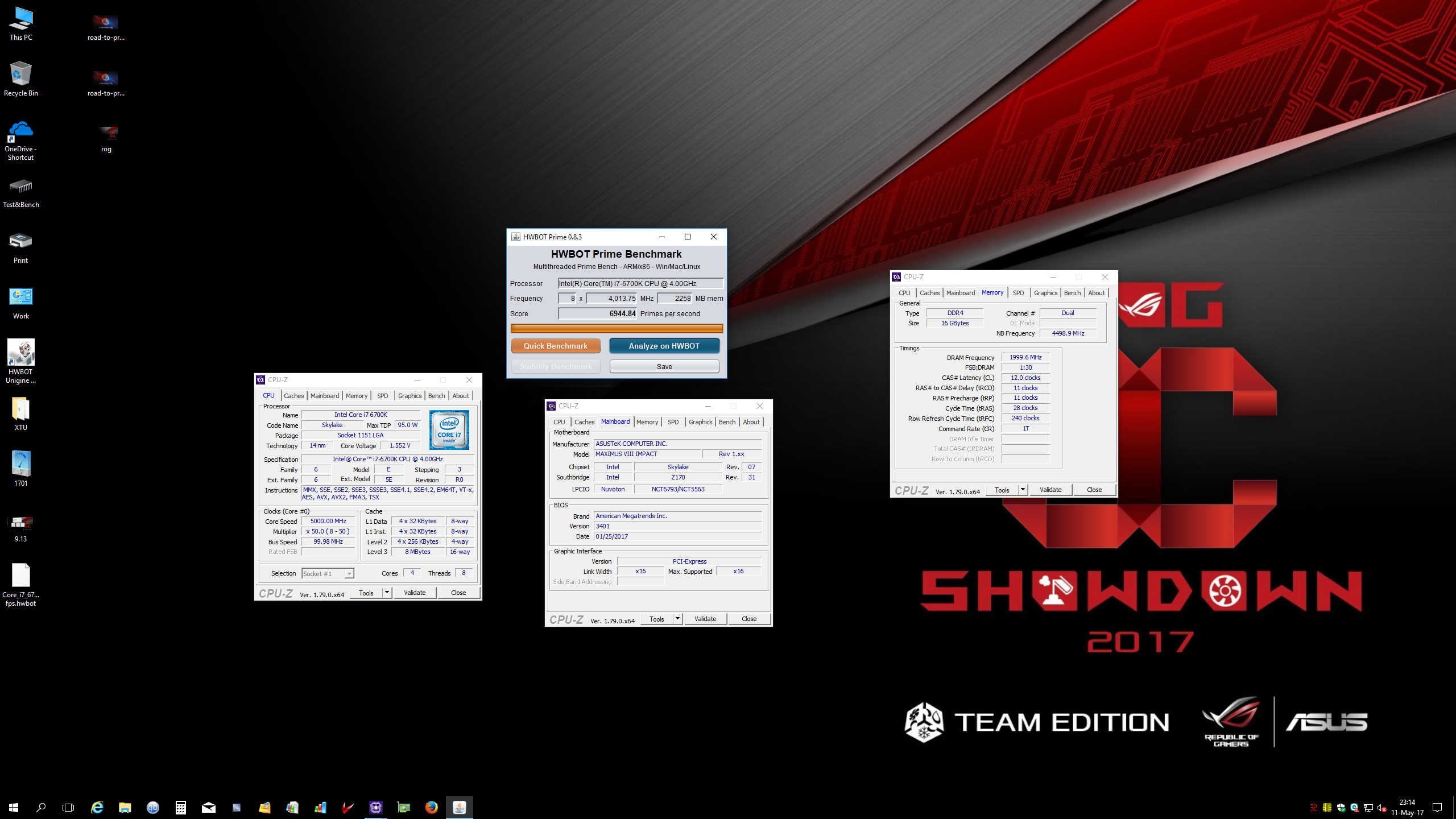Expand Tools dropdown arrow in CPU window
Screen dimensions: 1456x819
387,593
